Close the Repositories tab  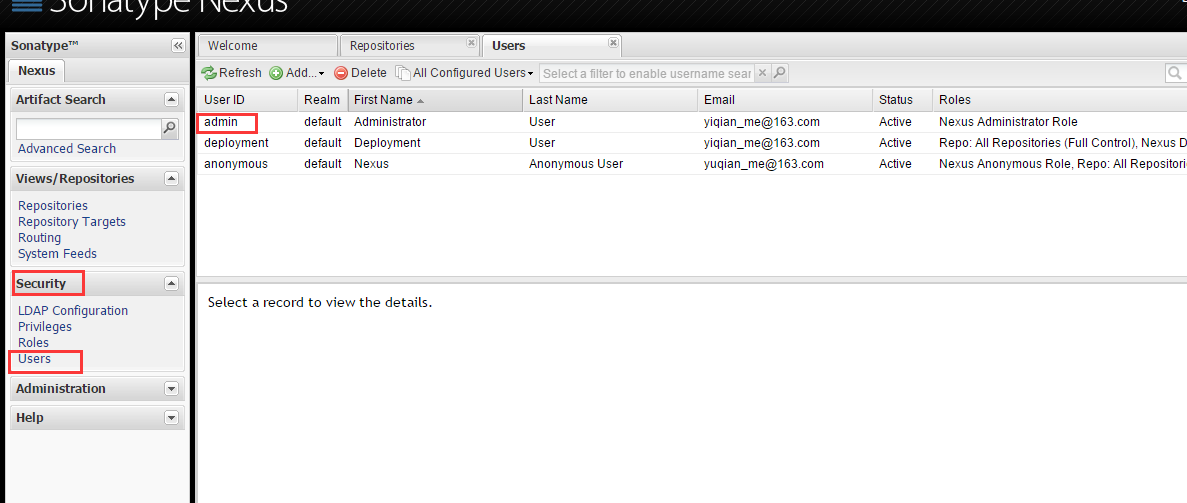click(471, 43)
